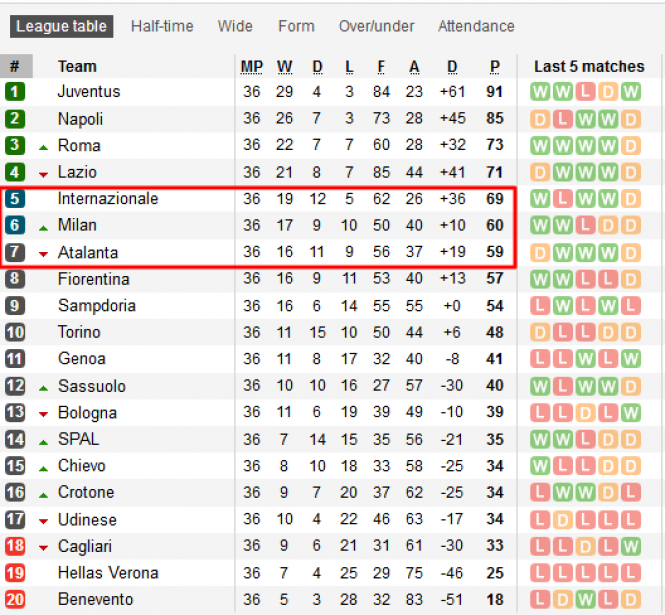Screen dimensions: 665x615
Task: Click the # rank column header
Action: pyautogui.click(x=16, y=66)
